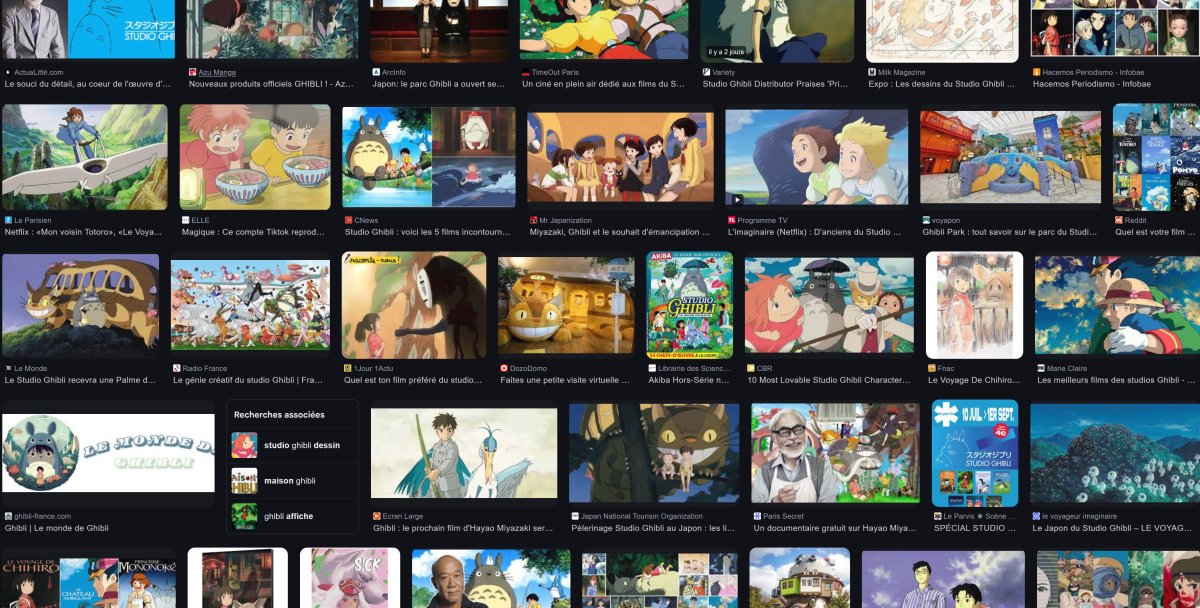This screenshot has height=608, width=1200.
Task: Click the Reddit favicon icon
Action: pos(1119,220)
